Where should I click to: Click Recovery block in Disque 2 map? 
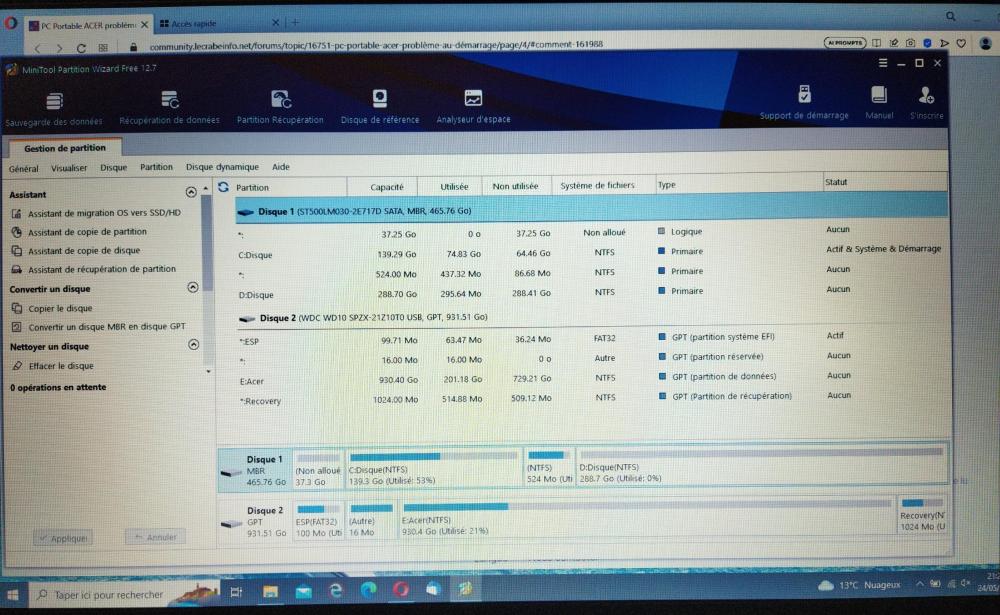[x=922, y=515]
